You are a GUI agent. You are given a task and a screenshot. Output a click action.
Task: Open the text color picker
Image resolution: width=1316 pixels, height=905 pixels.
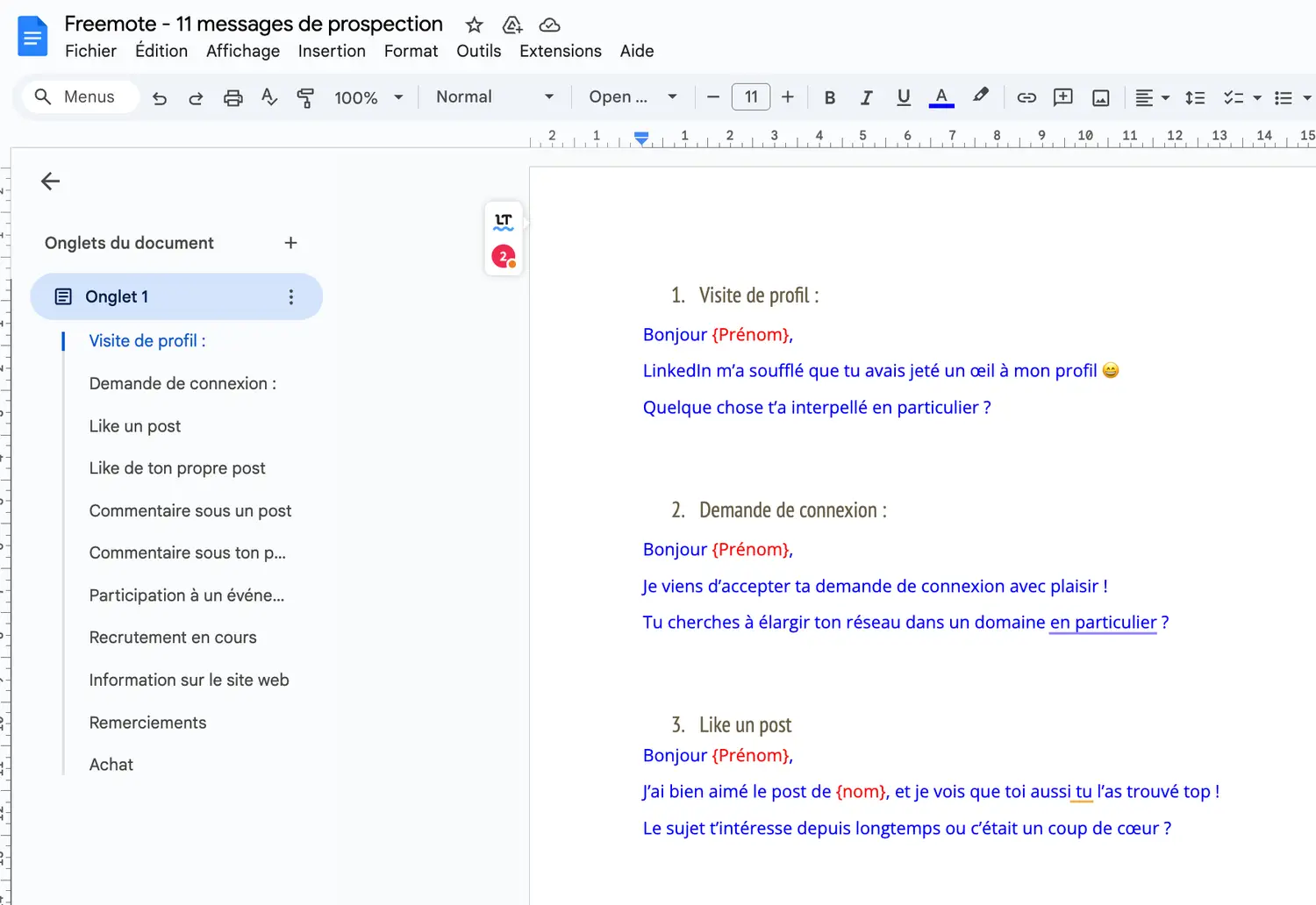(x=941, y=98)
